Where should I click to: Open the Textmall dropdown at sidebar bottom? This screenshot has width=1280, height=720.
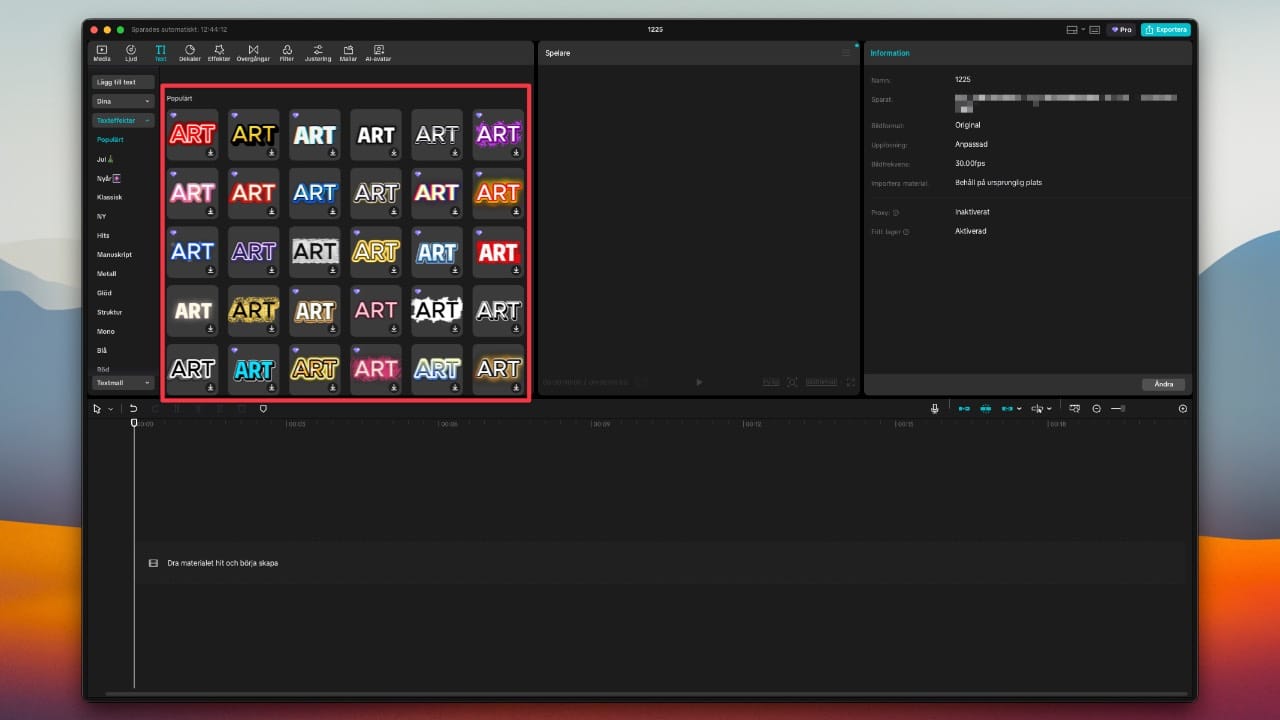pos(122,382)
